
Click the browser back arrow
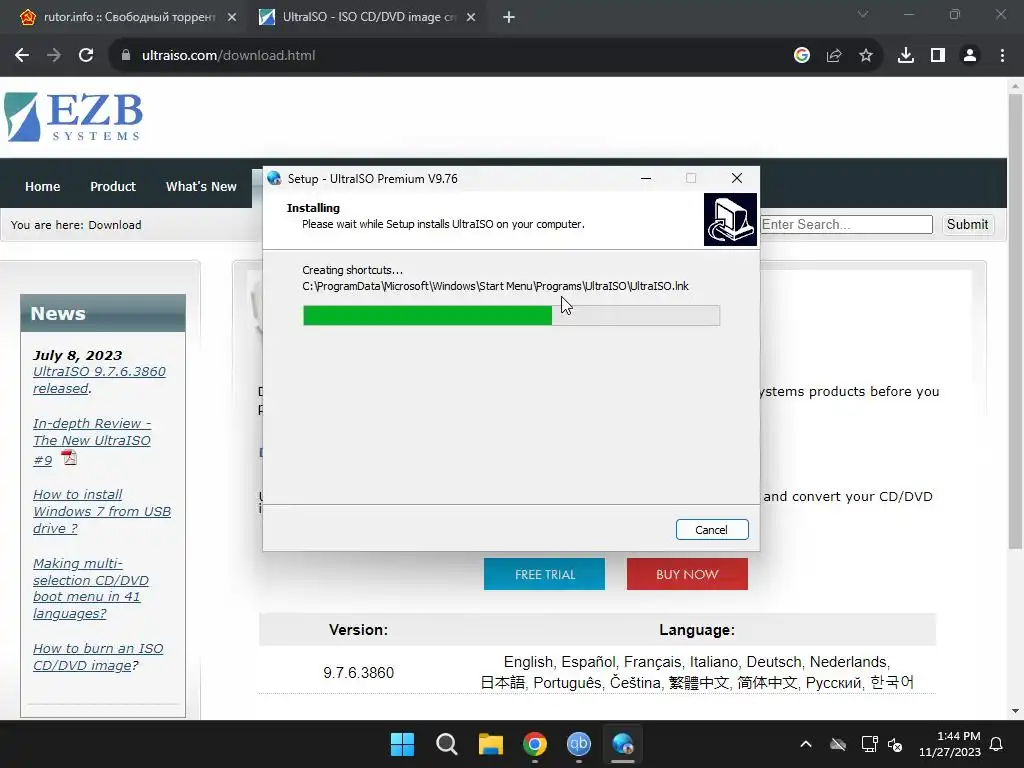tap(22, 56)
